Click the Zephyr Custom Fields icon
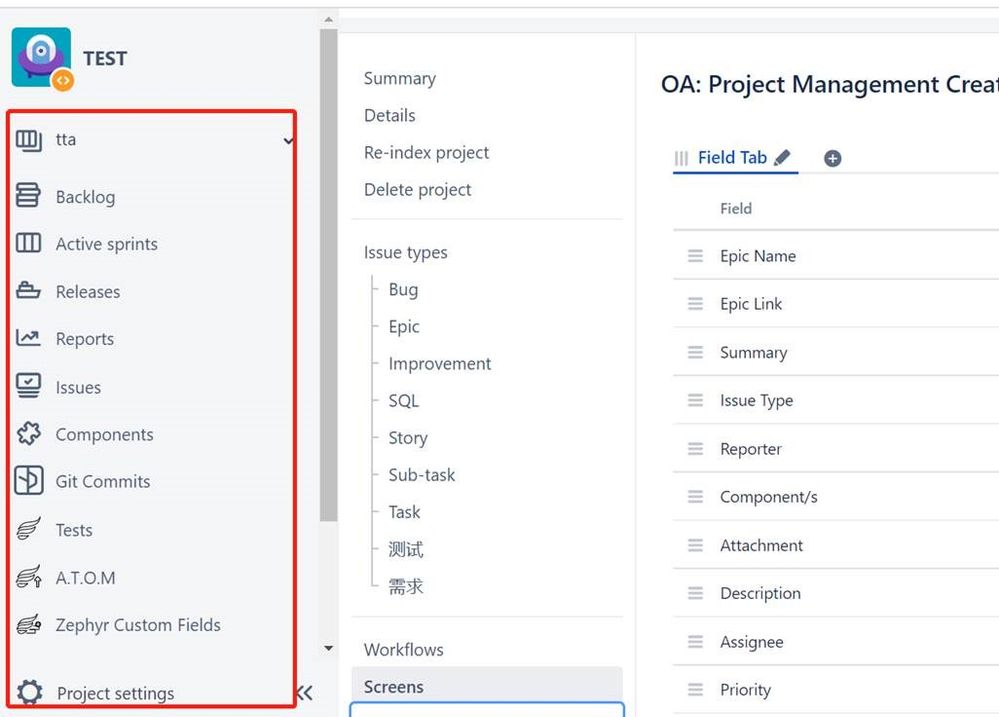999x717 pixels. (x=29, y=624)
